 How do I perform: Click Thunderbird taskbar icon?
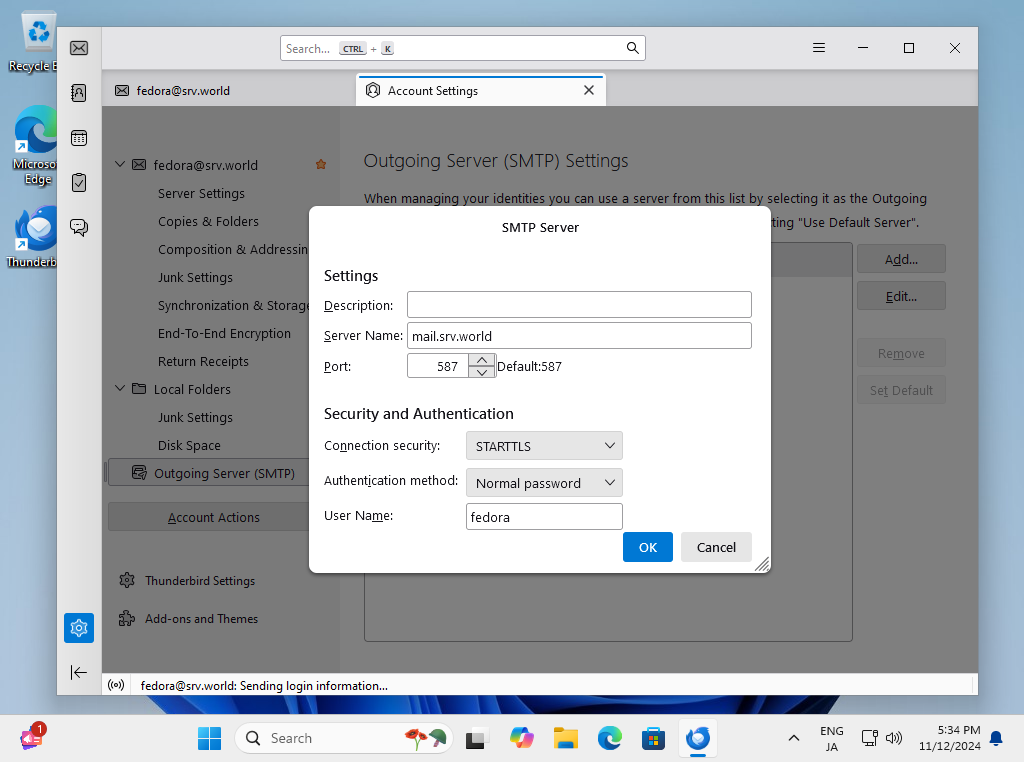tap(697, 738)
